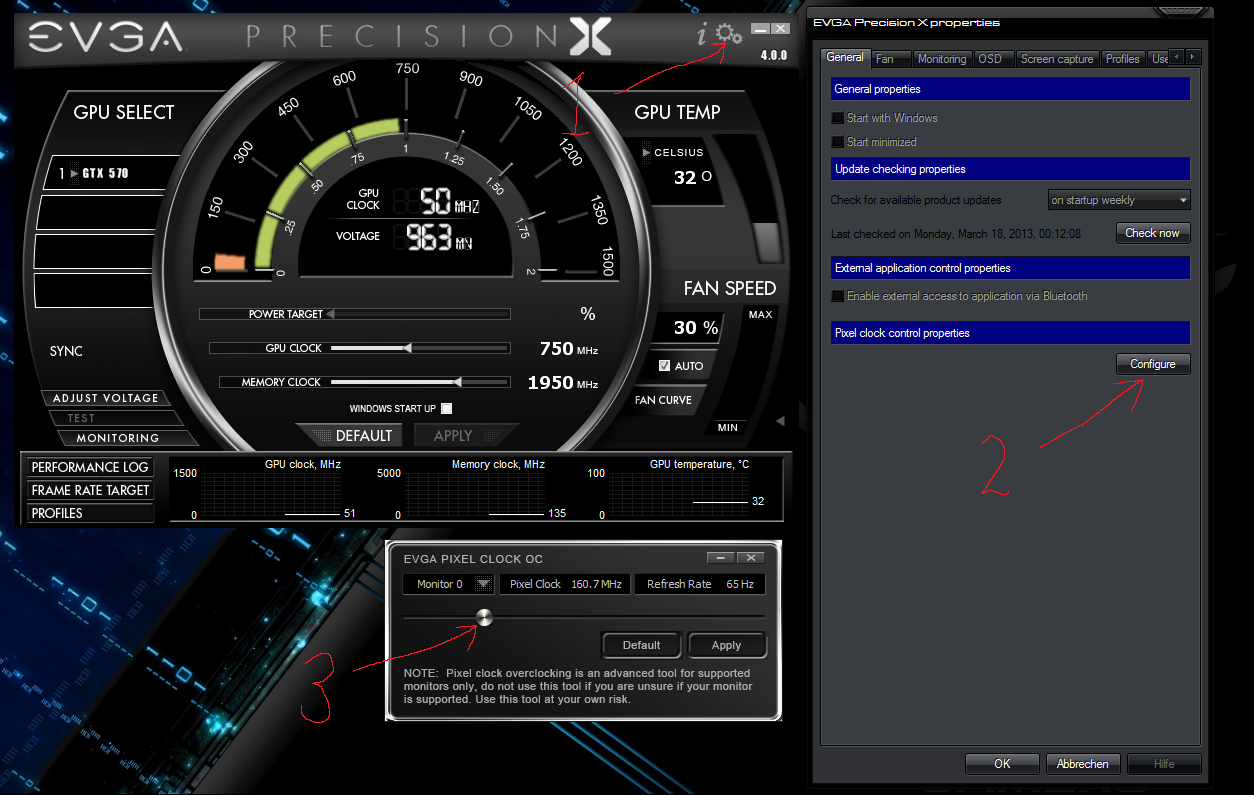Check Start with Windows option
The image size is (1254, 795).
(x=838, y=118)
